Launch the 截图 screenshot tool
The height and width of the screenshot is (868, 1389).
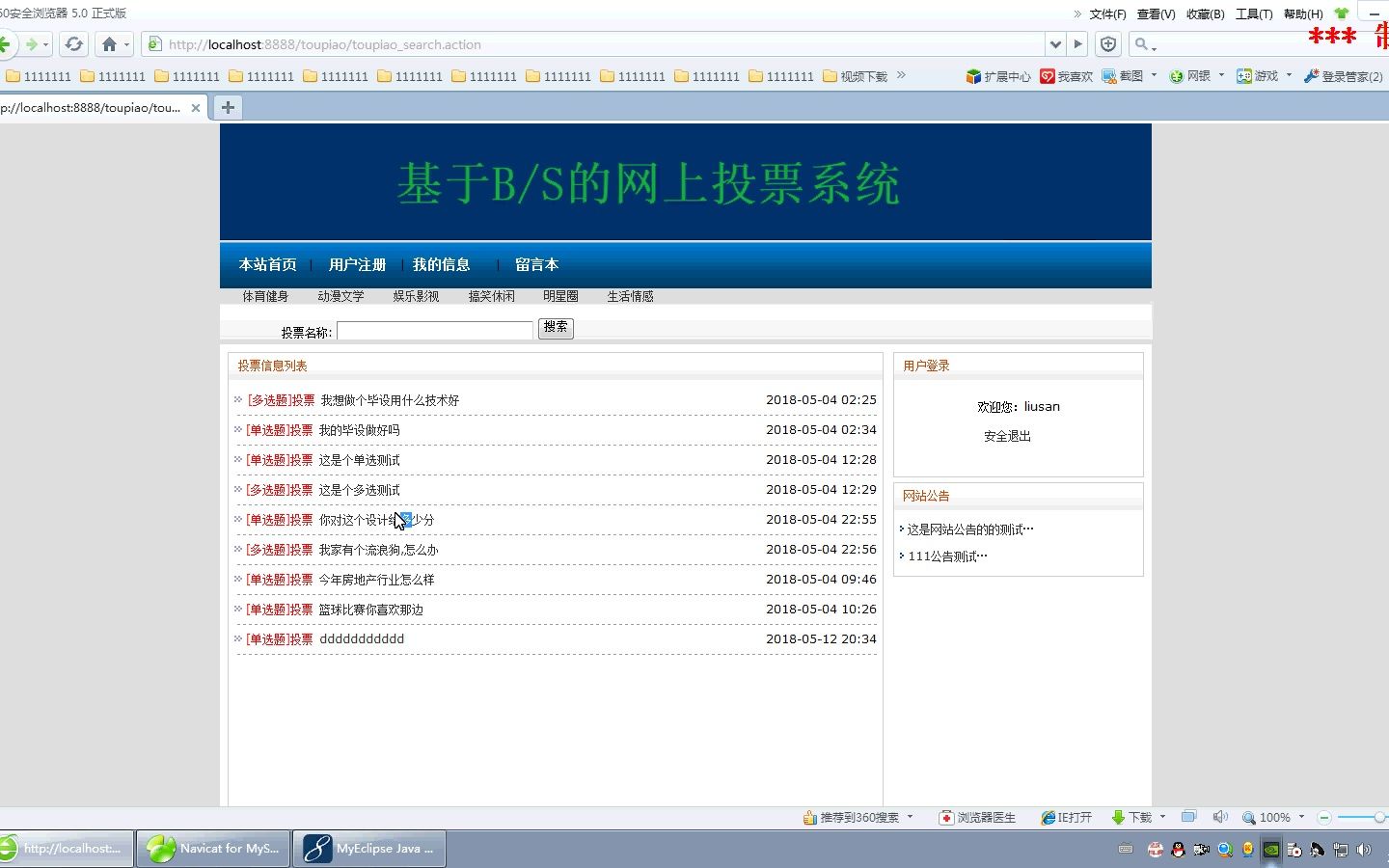point(1125,75)
